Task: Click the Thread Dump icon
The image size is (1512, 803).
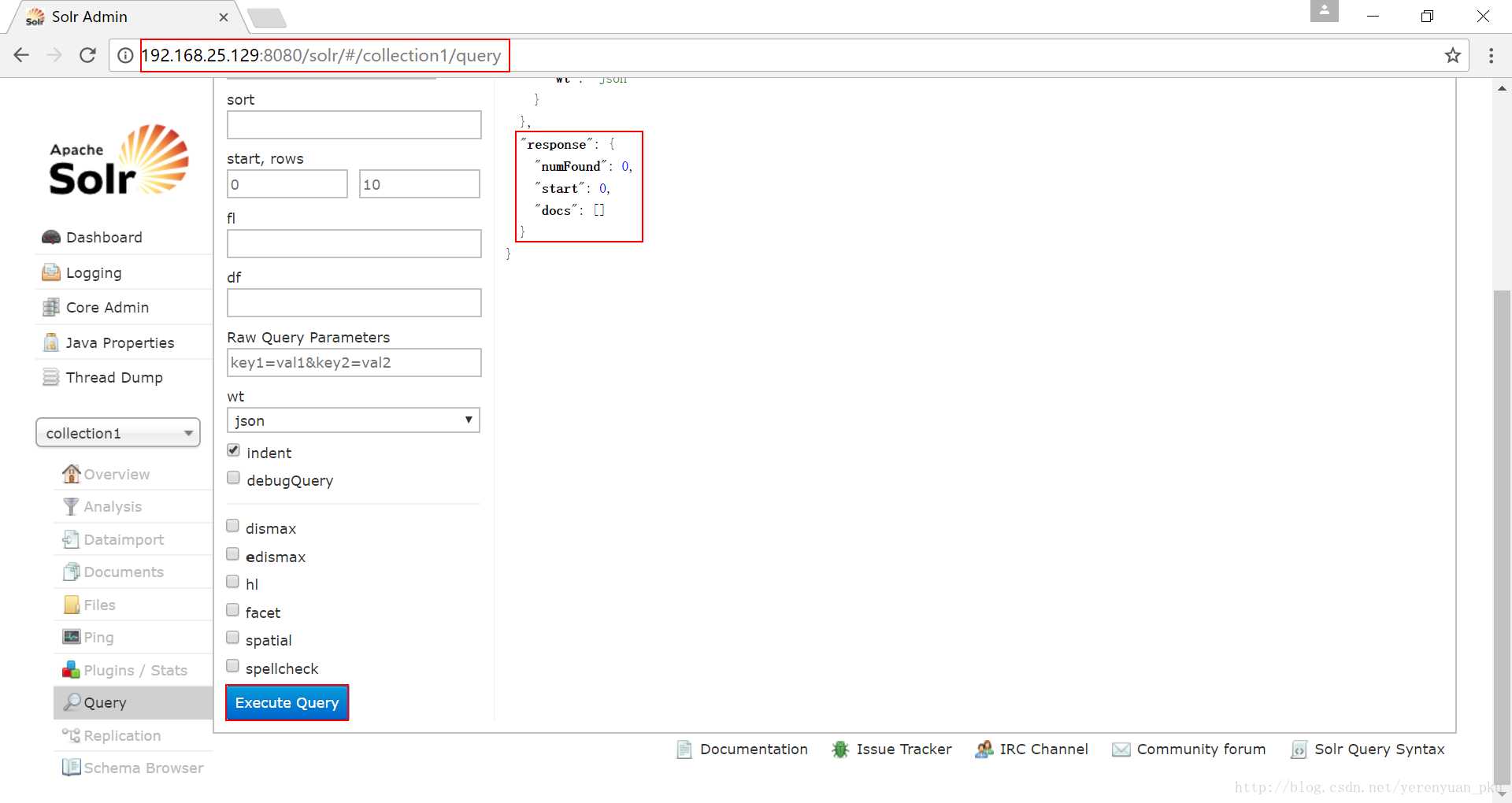Action: pos(51,377)
